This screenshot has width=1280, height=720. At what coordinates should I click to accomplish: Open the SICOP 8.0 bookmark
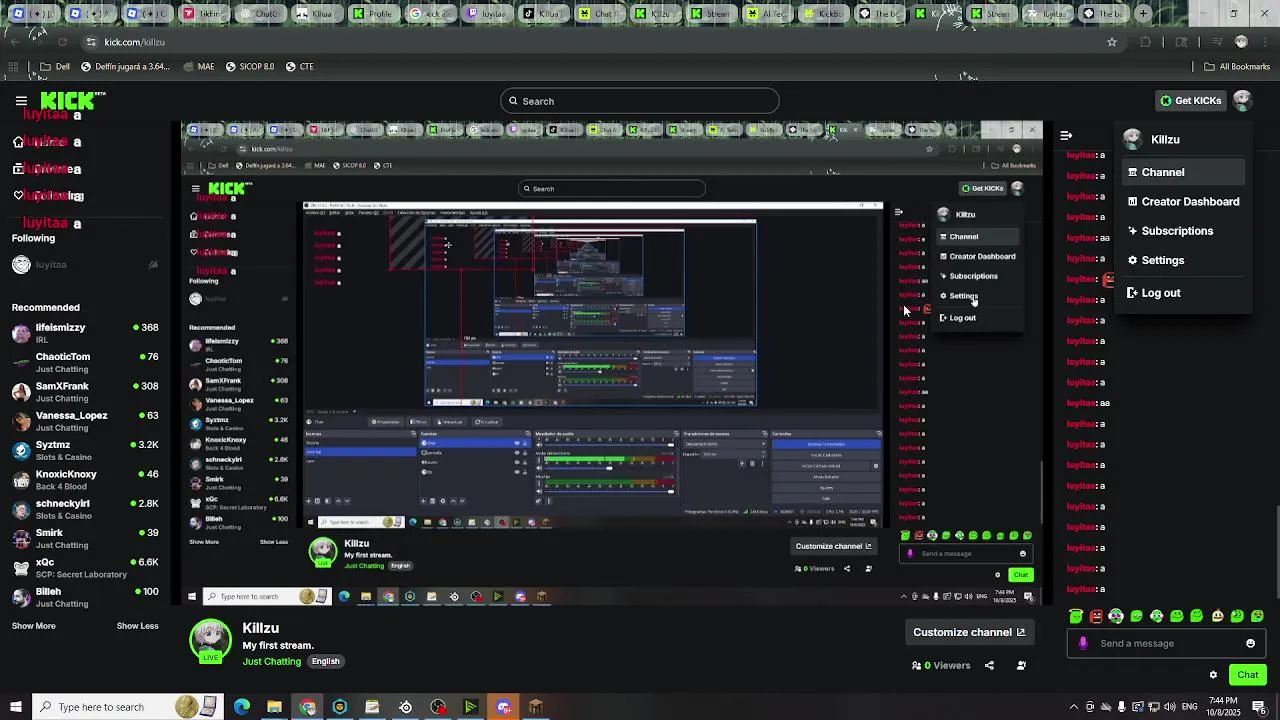point(249,67)
